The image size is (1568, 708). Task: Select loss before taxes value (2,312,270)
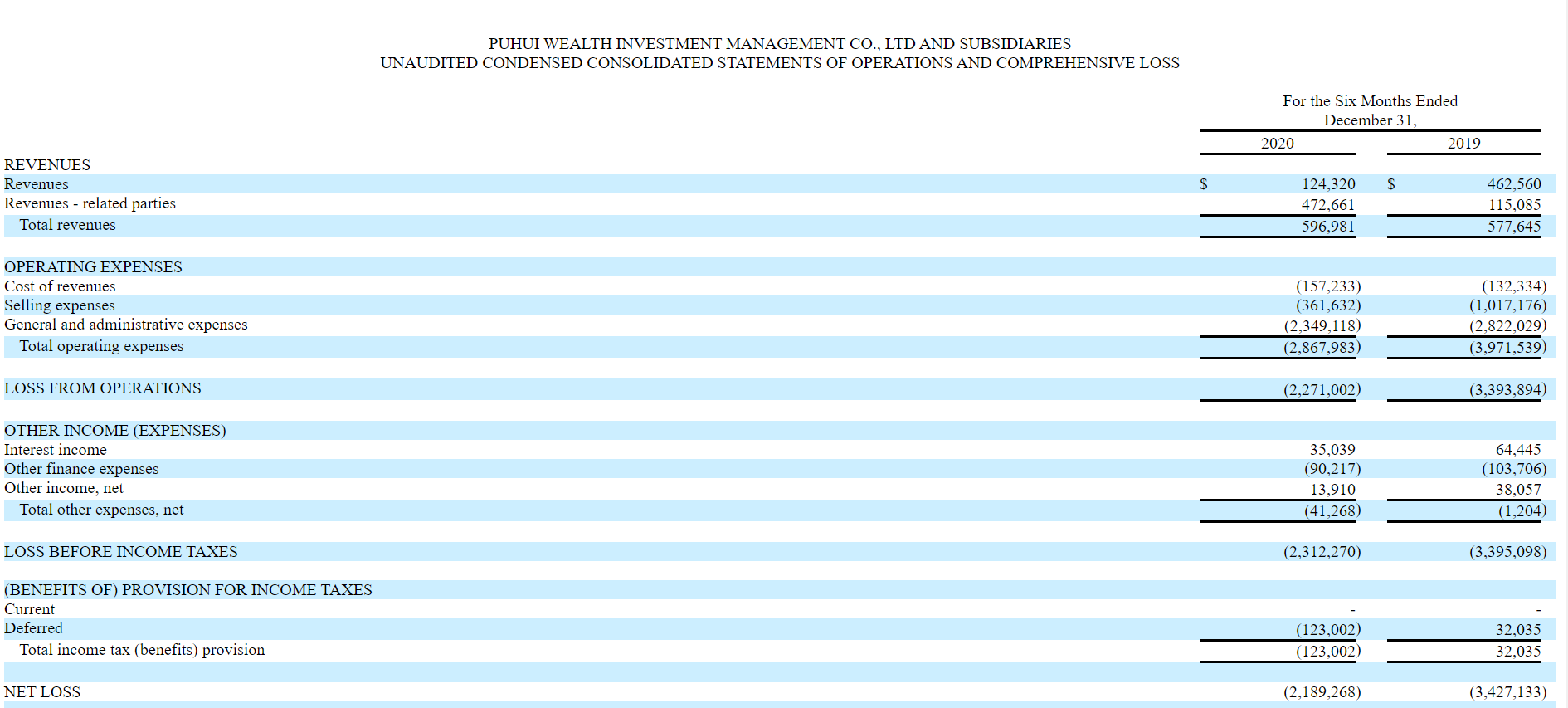click(1322, 552)
